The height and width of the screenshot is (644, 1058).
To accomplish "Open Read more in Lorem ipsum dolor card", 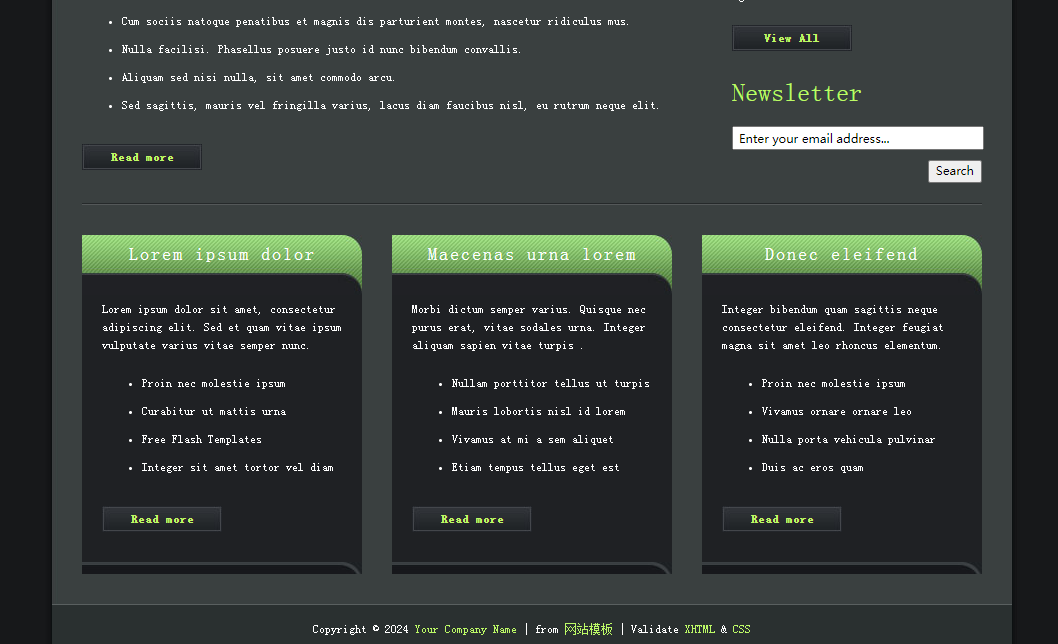I will 162,519.
